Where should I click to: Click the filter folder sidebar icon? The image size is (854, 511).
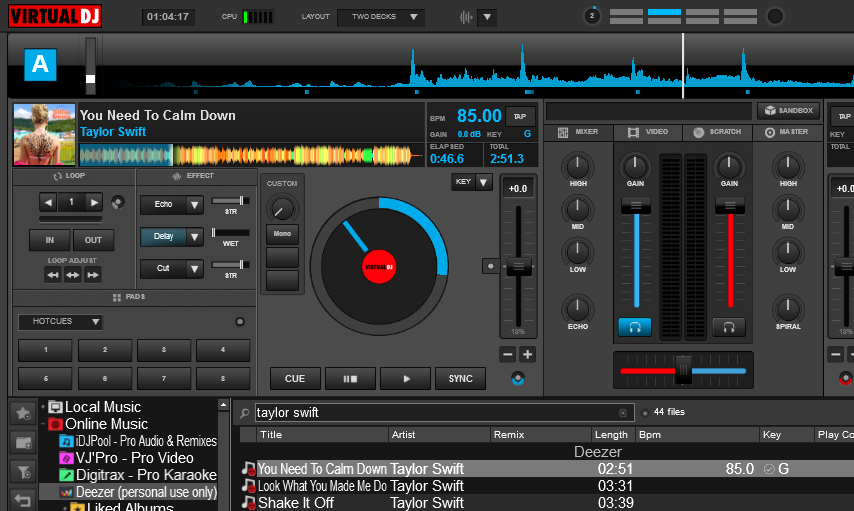(x=23, y=472)
